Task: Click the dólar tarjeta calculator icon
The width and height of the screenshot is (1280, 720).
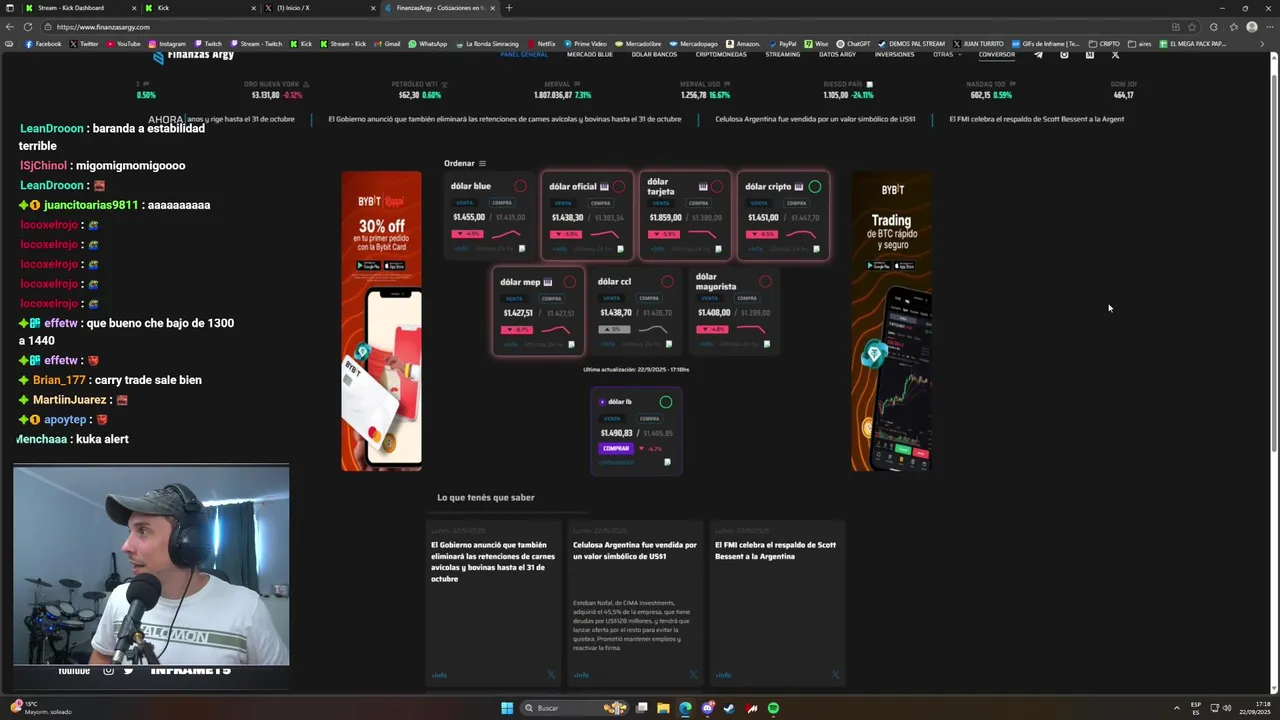Action: (703, 187)
